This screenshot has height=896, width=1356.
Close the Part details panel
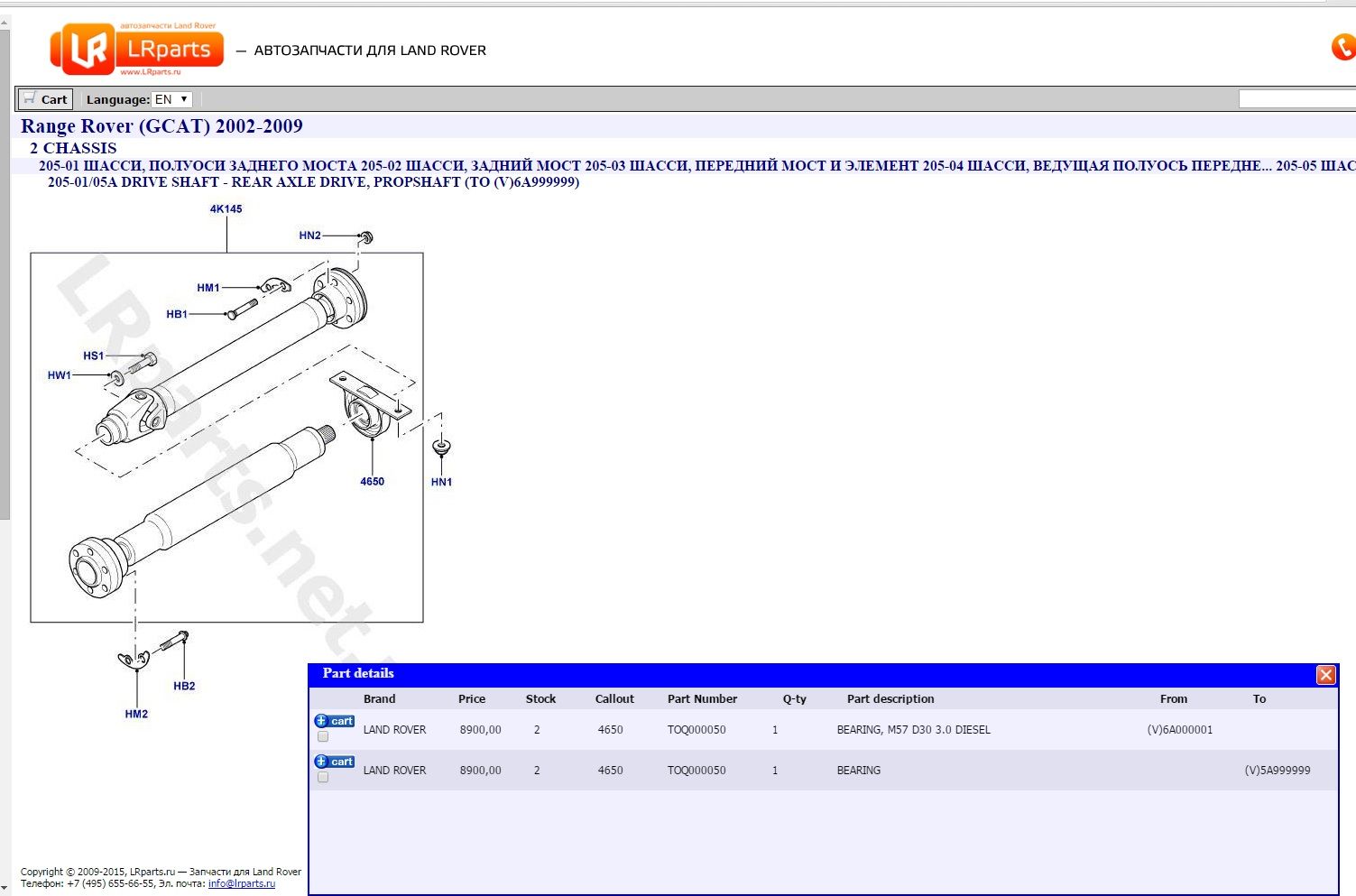(1325, 675)
